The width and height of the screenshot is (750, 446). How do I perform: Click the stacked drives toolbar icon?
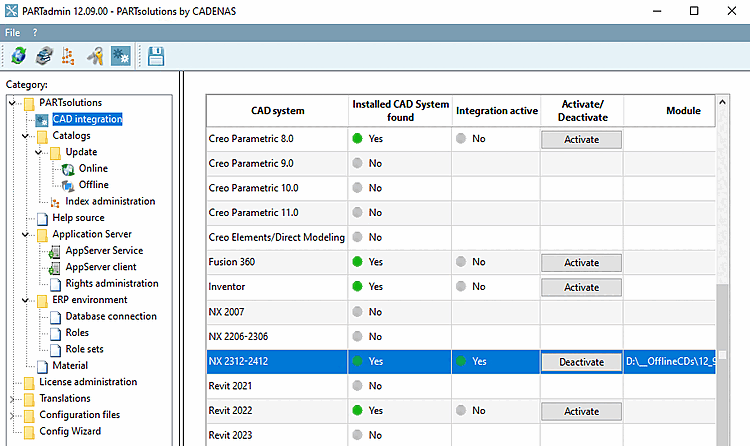(x=43, y=57)
